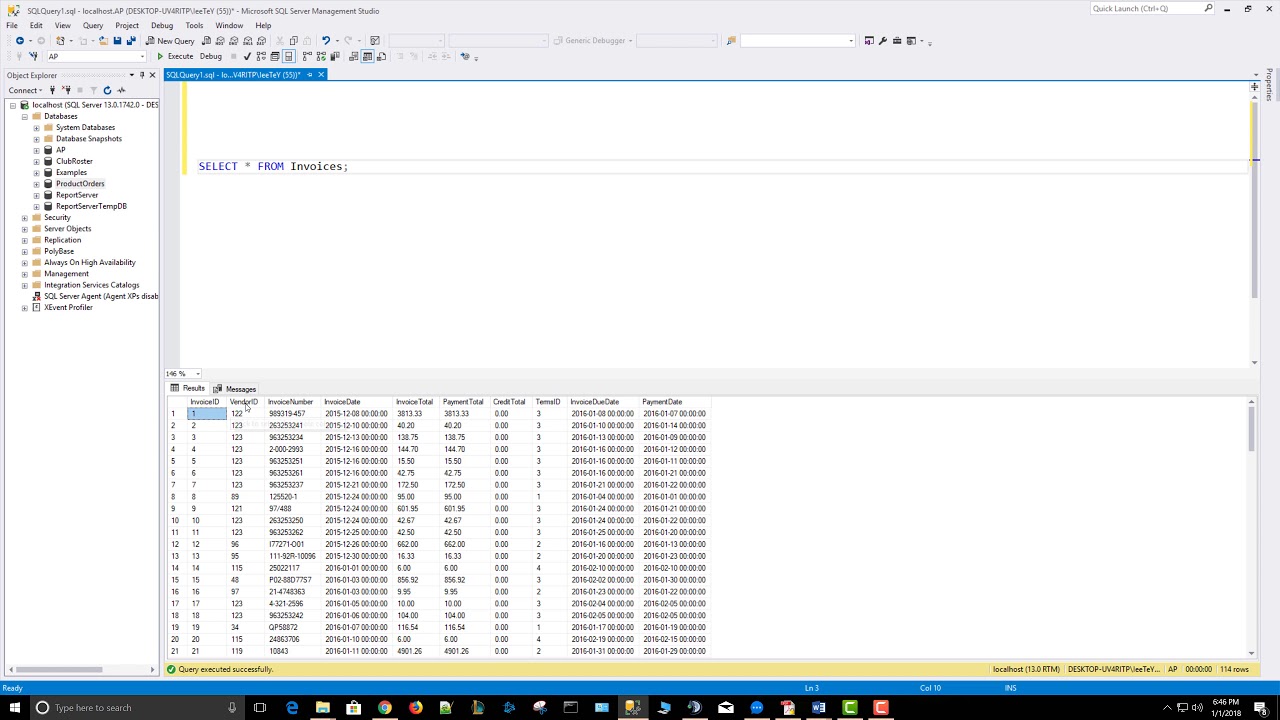Expand the Security folder node
Image resolution: width=1280 pixels, height=720 pixels.
pos(25,218)
